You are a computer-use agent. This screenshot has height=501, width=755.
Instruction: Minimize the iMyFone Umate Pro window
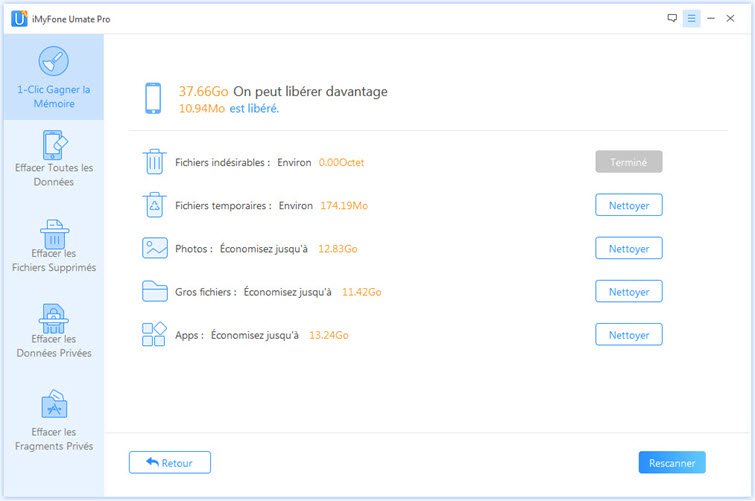pos(711,18)
